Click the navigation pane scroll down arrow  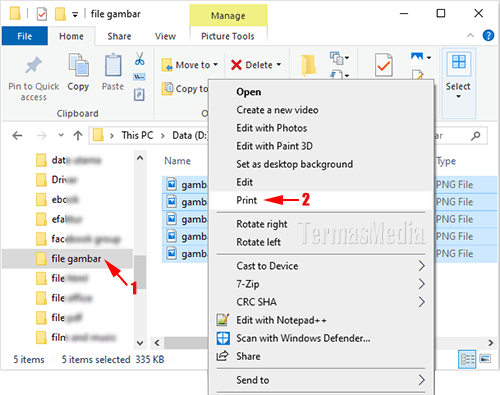pos(140,343)
